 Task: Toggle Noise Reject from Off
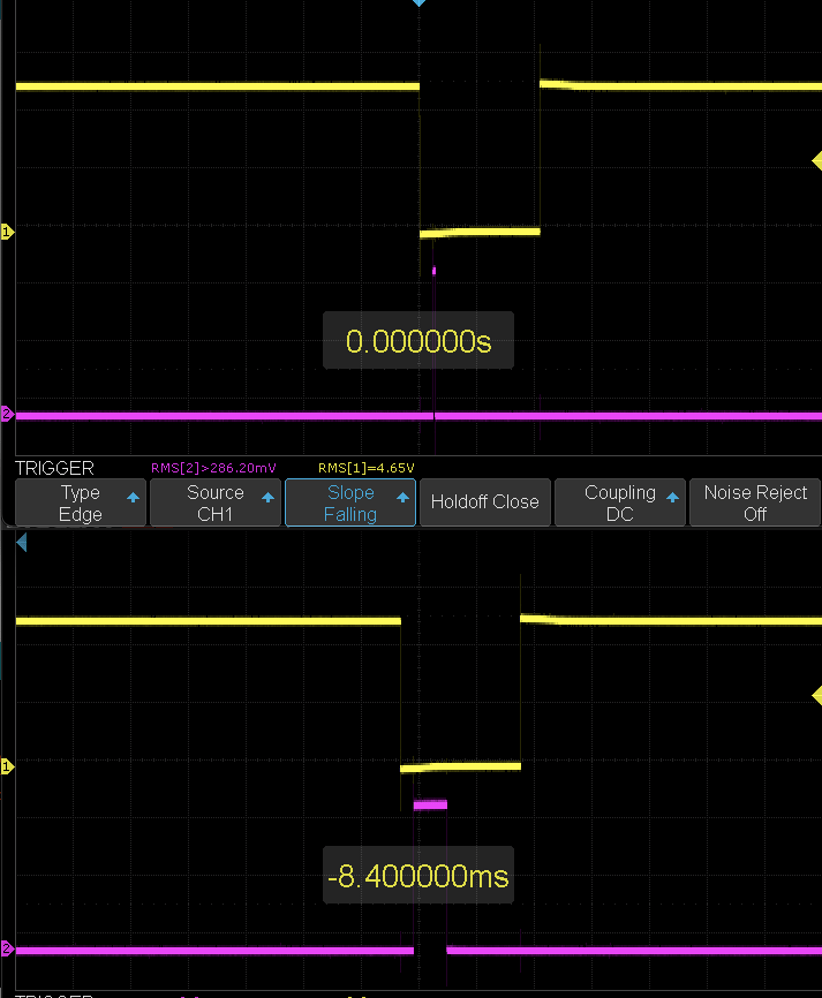coord(755,501)
